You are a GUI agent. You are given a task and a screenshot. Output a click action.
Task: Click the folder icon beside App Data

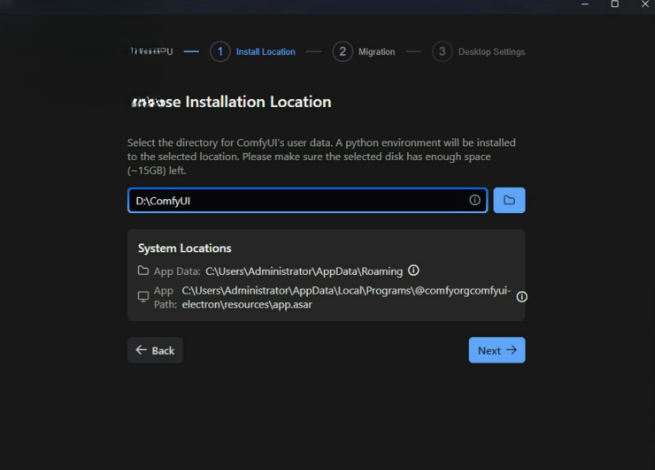click(143, 271)
